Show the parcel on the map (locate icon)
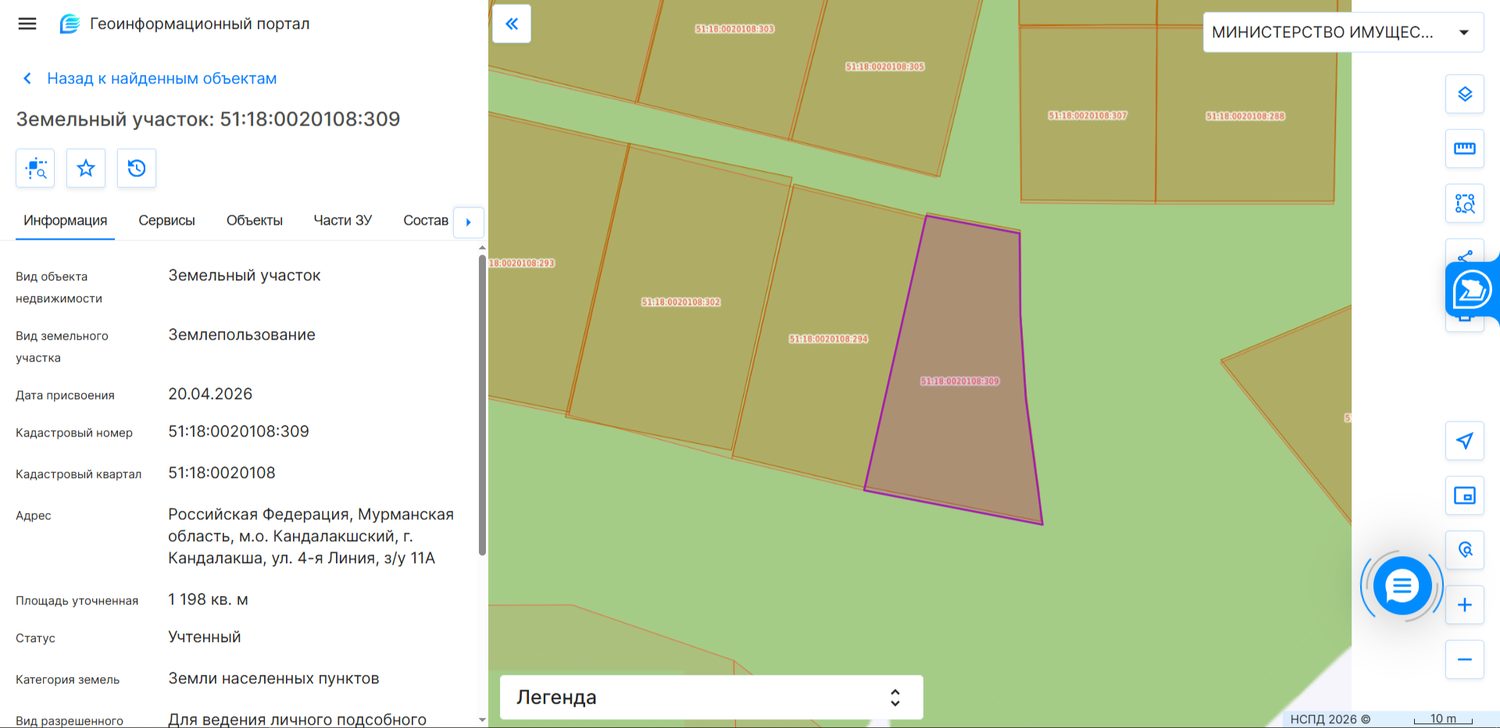Screen dimensions: 1500x728 click(35, 168)
